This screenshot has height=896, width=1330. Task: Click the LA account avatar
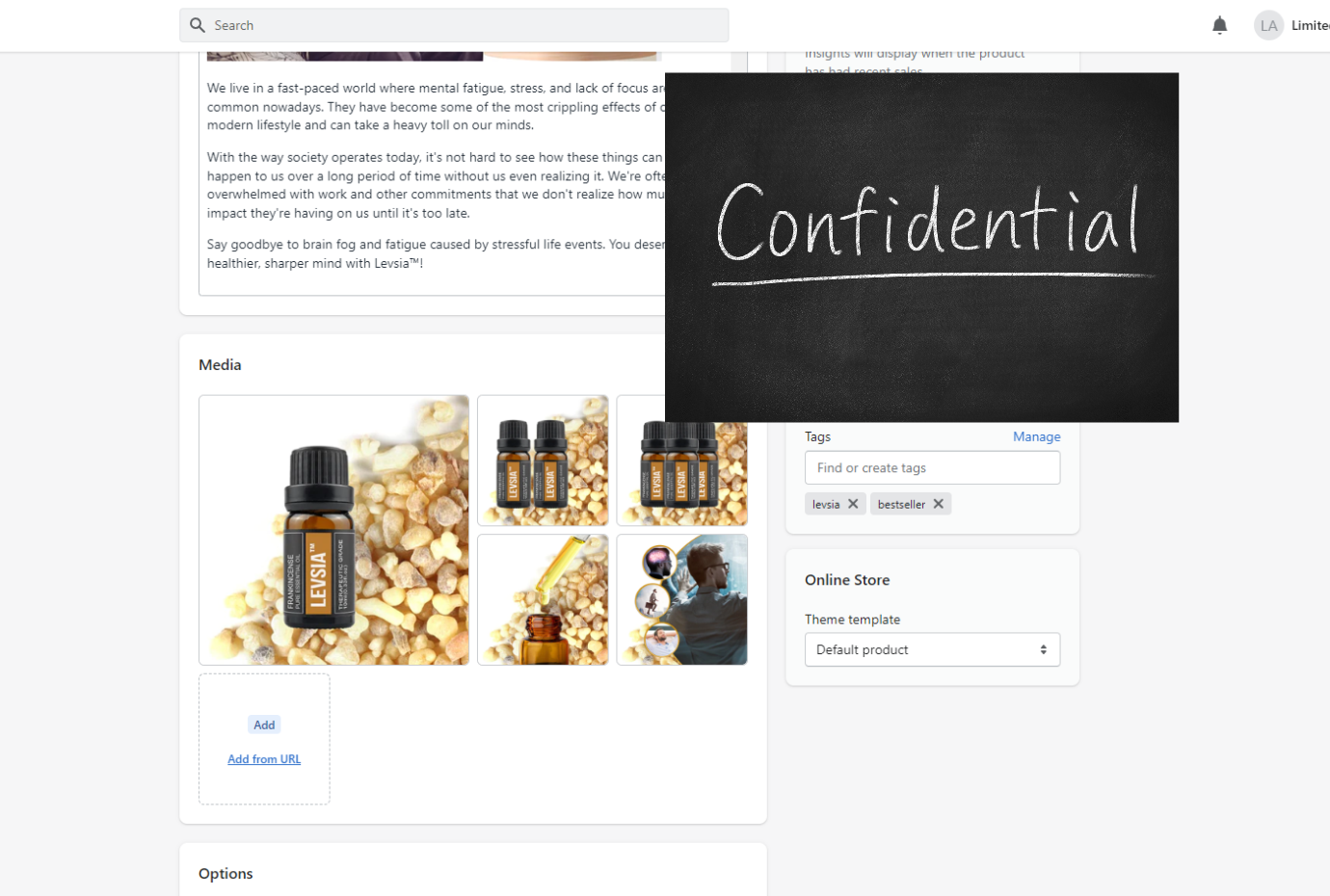pyautogui.click(x=1268, y=26)
